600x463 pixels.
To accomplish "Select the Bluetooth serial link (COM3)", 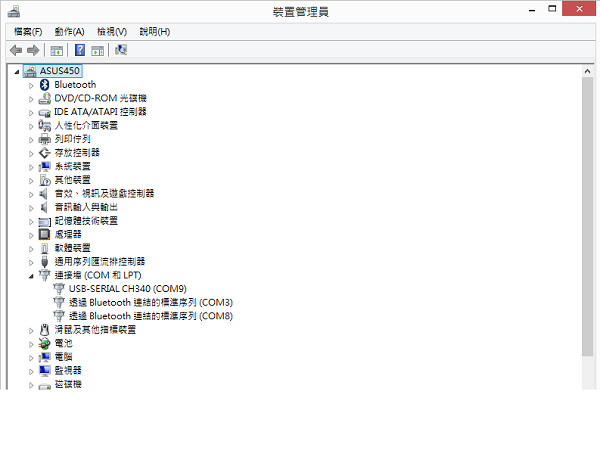I will point(151,303).
